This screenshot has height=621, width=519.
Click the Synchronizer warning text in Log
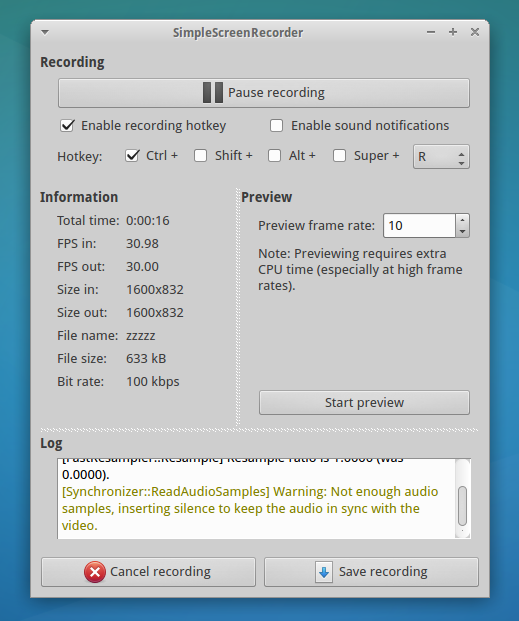[250, 509]
